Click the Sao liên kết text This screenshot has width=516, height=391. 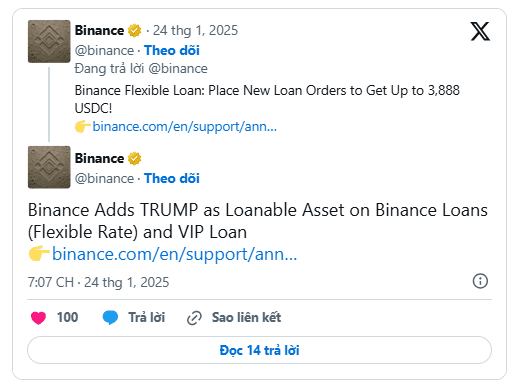pyautogui.click(x=246, y=317)
